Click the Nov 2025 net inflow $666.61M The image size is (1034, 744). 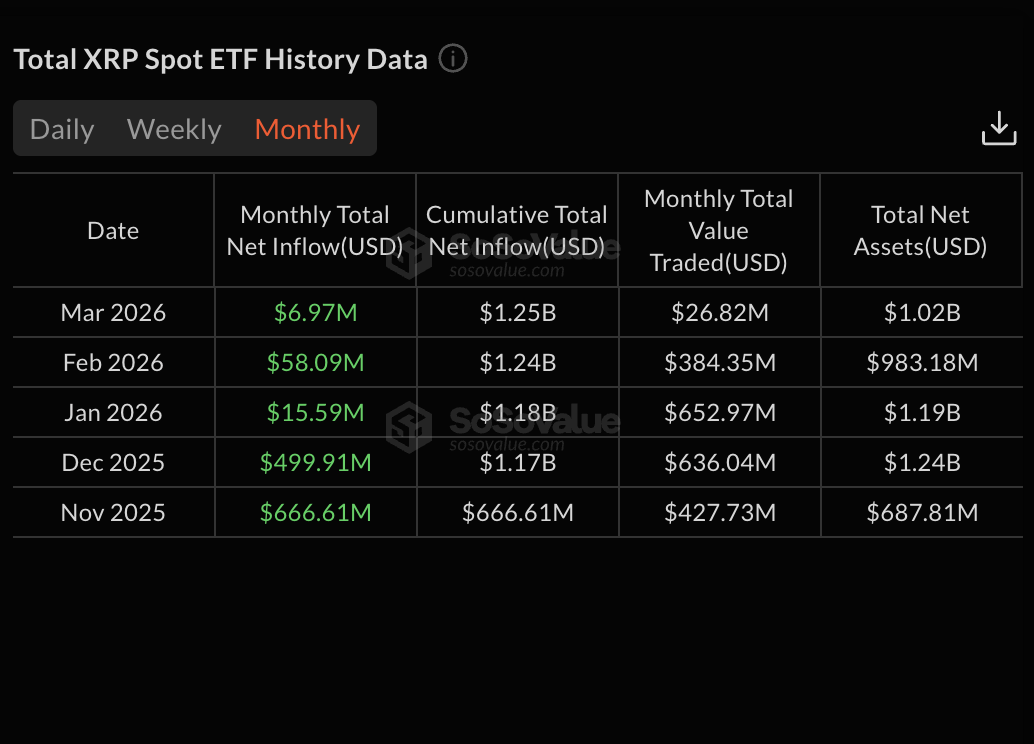[314, 512]
